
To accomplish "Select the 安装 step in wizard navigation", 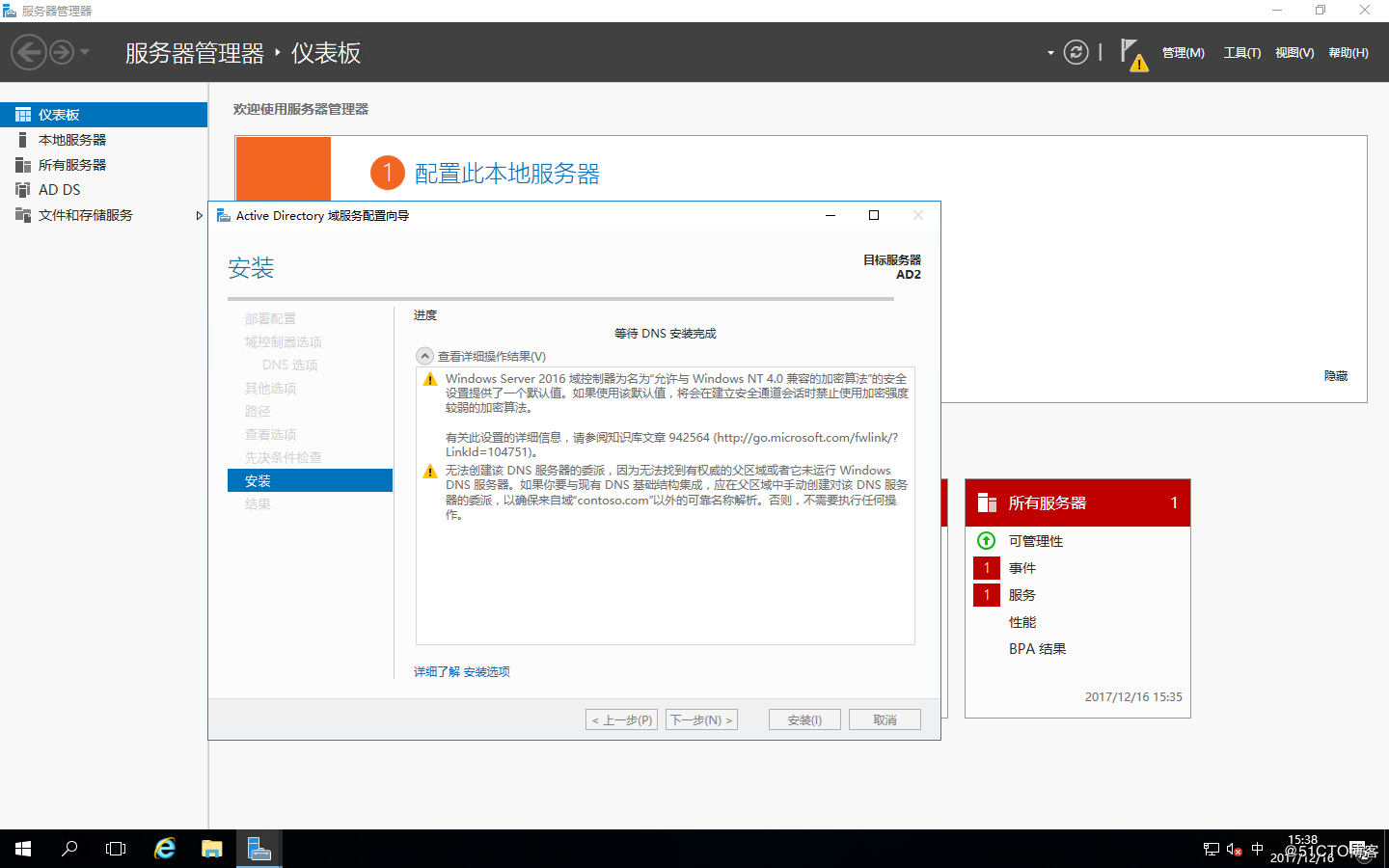I will pyautogui.click(x=310, y=480).
